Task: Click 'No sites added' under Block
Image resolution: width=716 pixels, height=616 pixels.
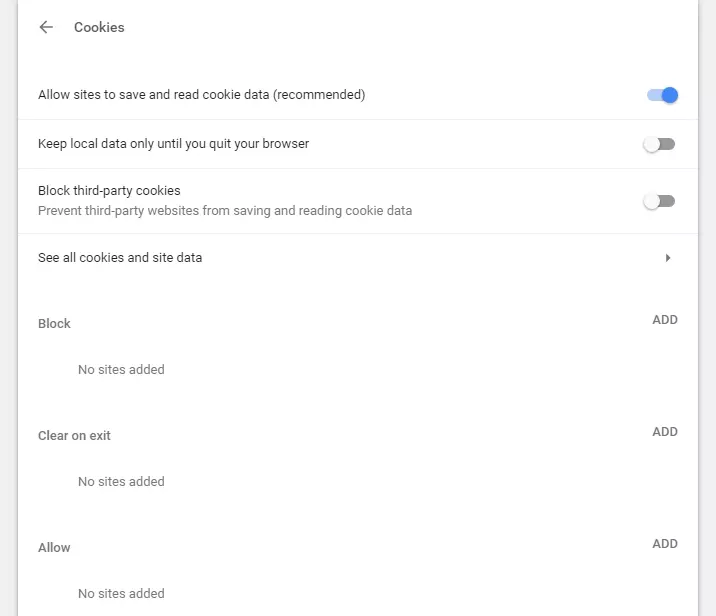Action: pyautogui.click(x=121, y=370)
